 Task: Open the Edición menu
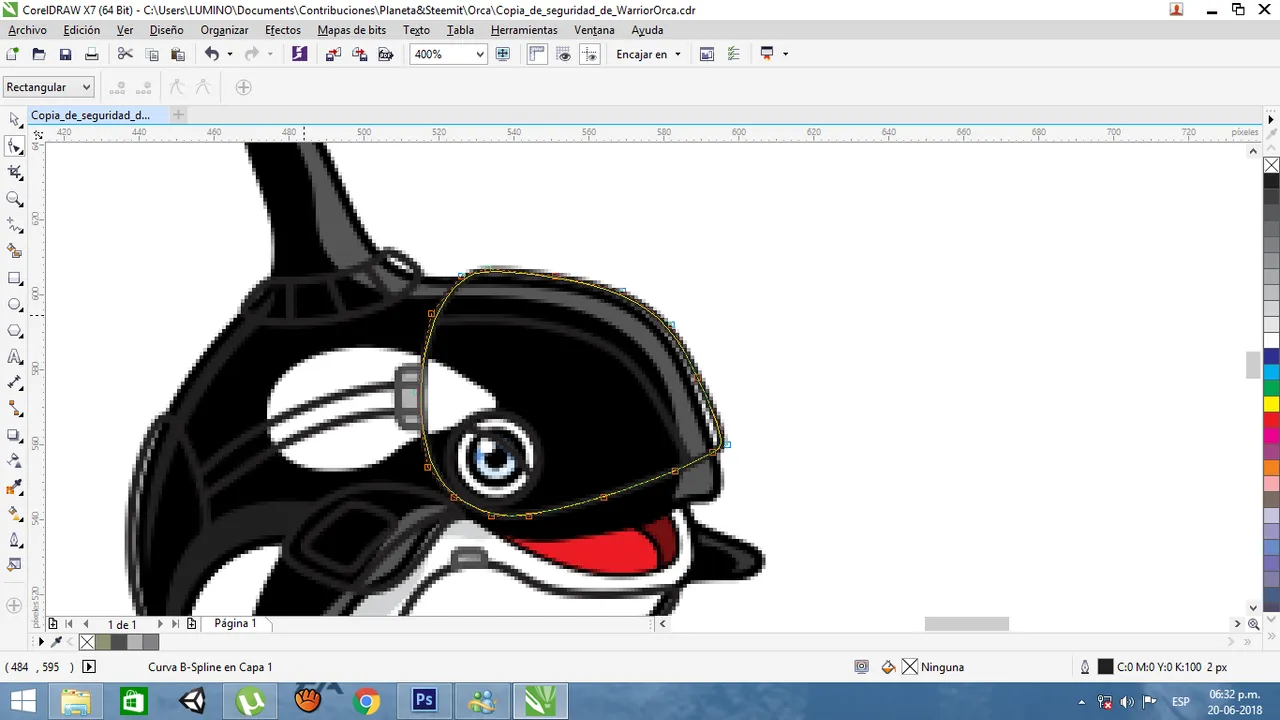(82, 30)
